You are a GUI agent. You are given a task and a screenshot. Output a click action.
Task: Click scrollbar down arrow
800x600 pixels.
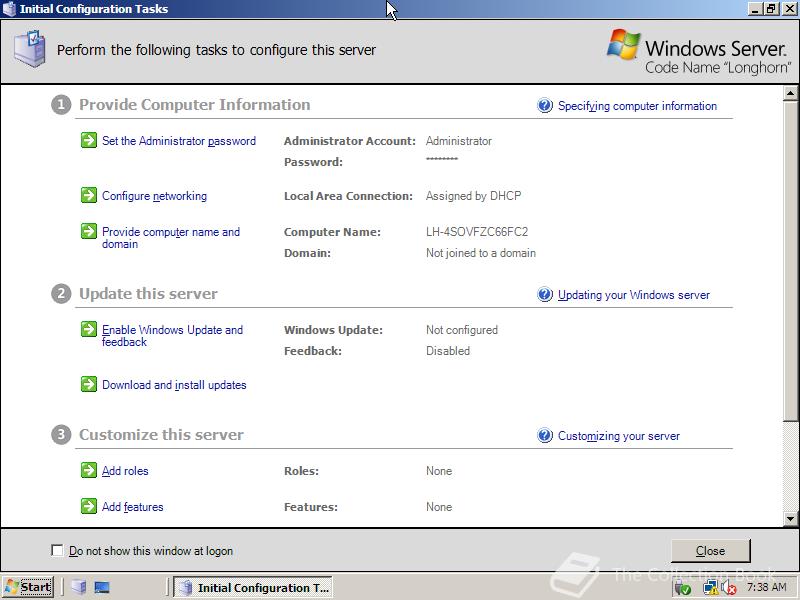(x=790, y=519)
